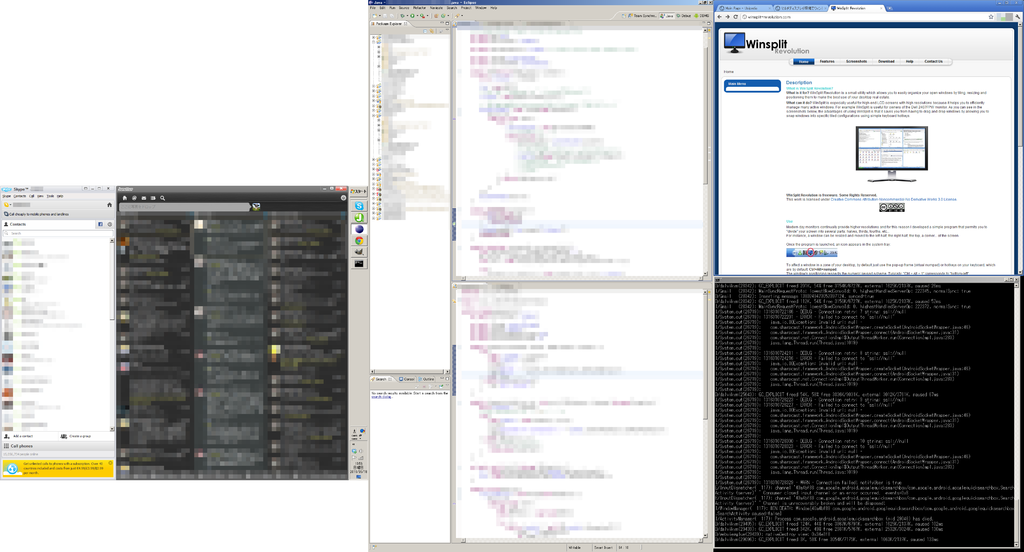Click the home timeline icon in Twitter client
Image resolution: width=1024 pixels, height=552 pixels.
(125, 198)
